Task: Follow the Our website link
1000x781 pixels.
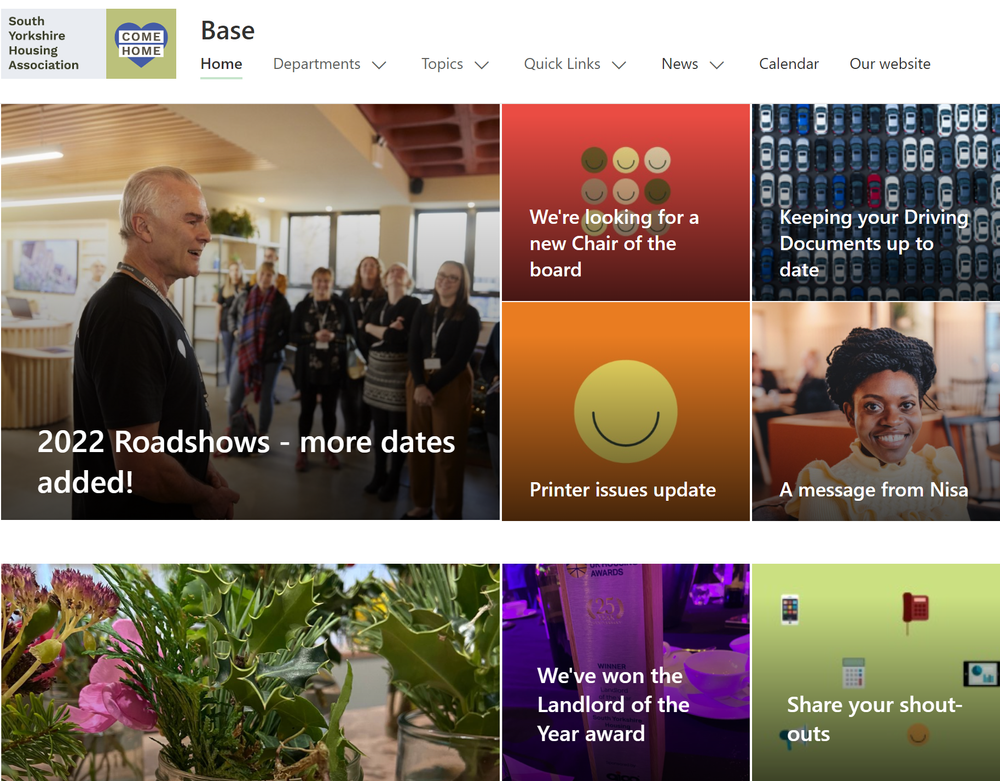Action: click(890, 64)
